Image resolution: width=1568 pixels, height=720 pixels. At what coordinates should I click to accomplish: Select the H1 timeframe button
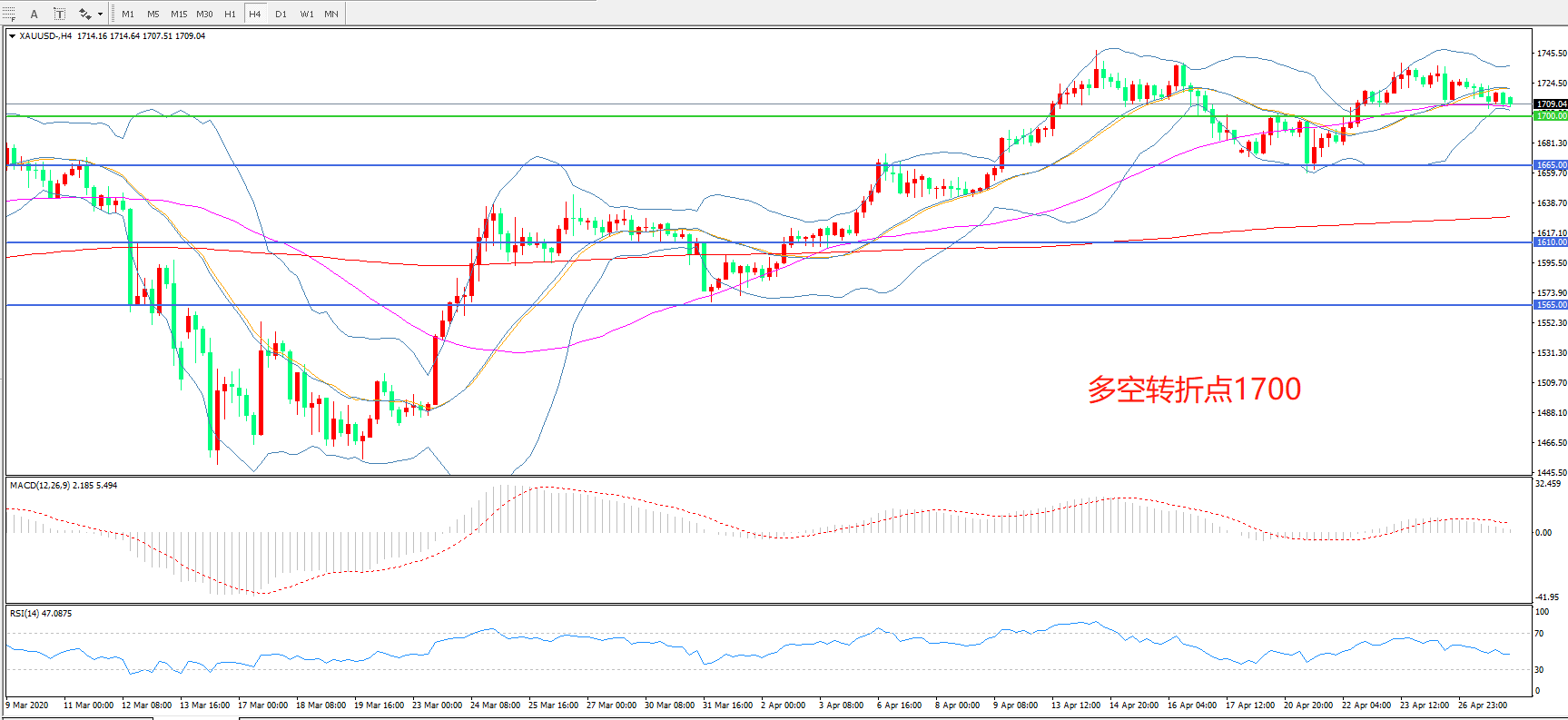[x=230, y=14]
